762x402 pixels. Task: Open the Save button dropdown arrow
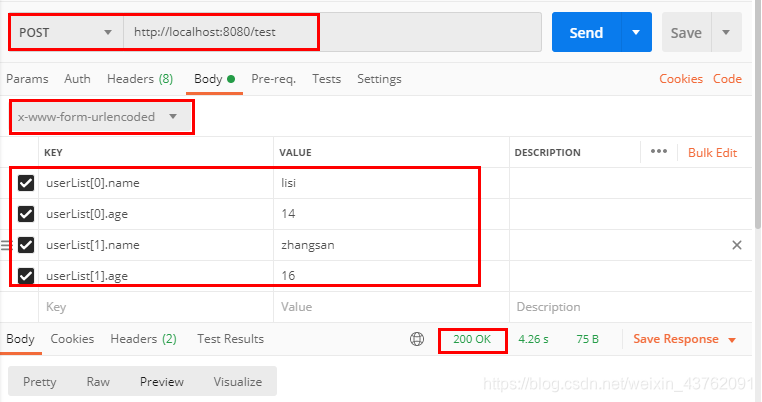coord(726,33)
